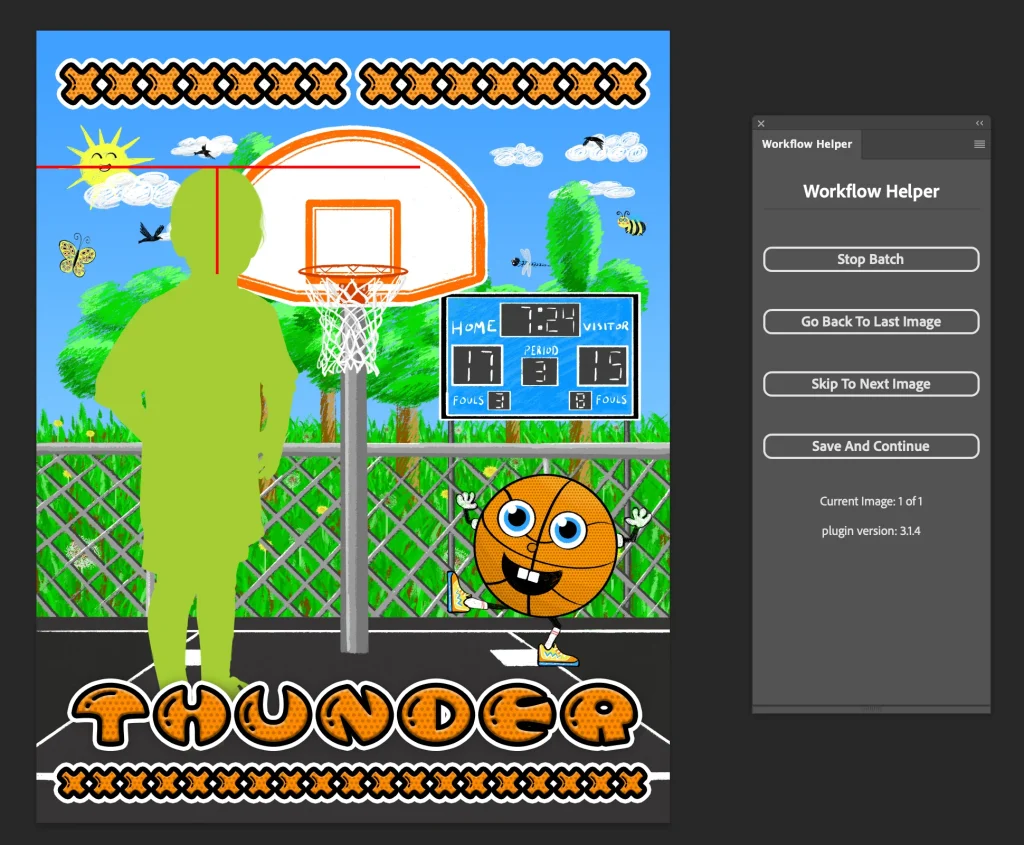Choose Skip To Next Image
This screenshot has height=845, width=1024.
[x=870, y=384]
